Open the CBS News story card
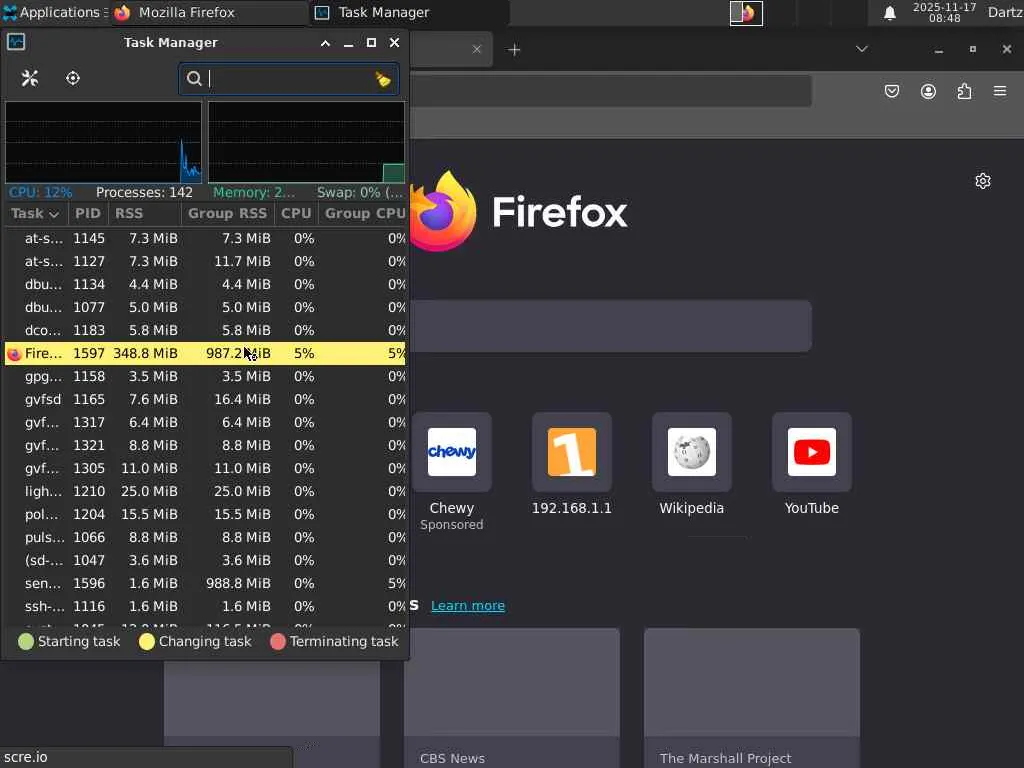1024x768 pixels. (511, 698)
